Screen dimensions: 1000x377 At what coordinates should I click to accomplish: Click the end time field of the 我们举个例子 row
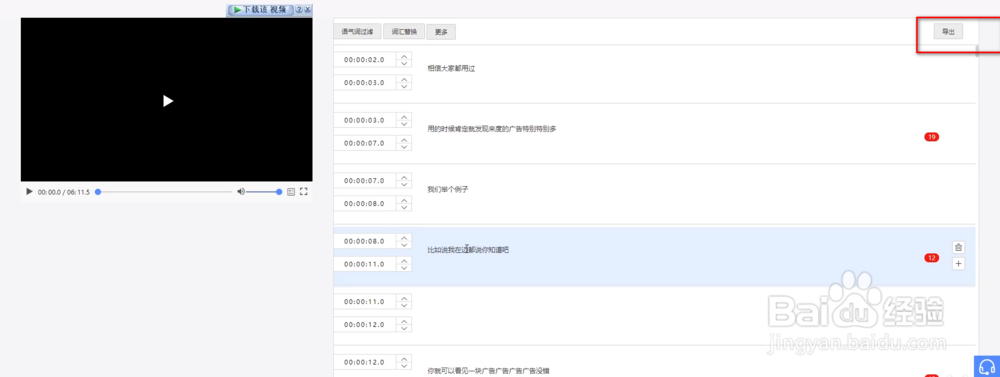[365, 204]
